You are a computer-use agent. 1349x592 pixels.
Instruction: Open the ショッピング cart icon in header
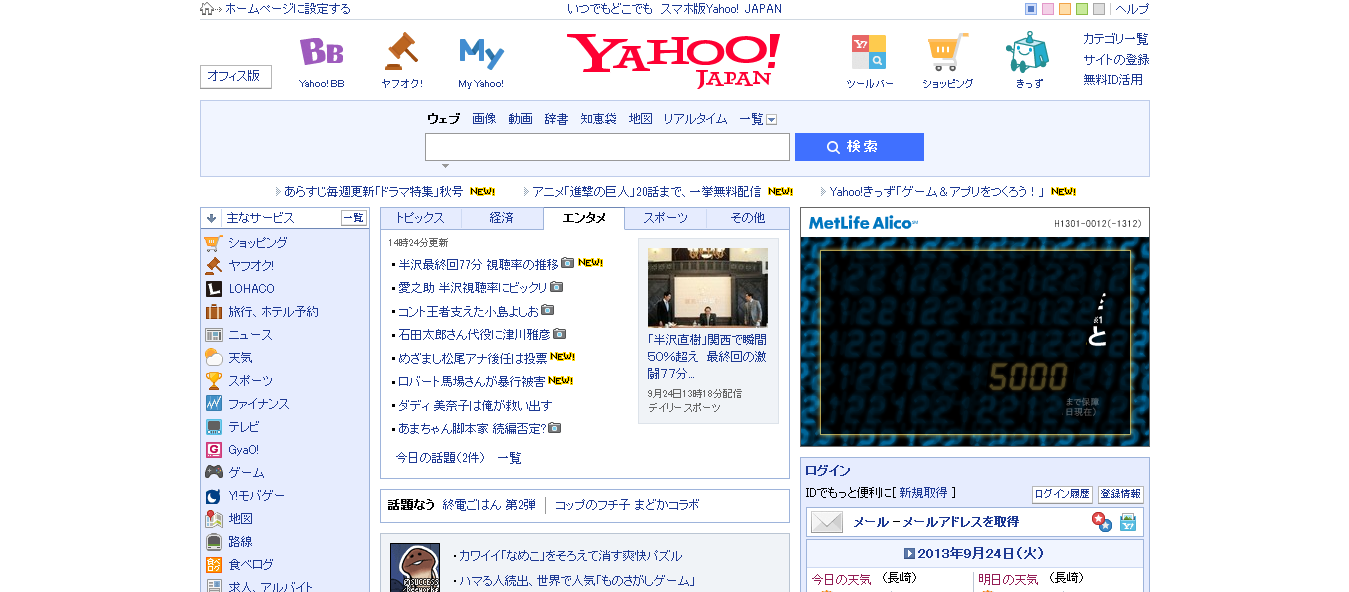(x=947, y=52)
